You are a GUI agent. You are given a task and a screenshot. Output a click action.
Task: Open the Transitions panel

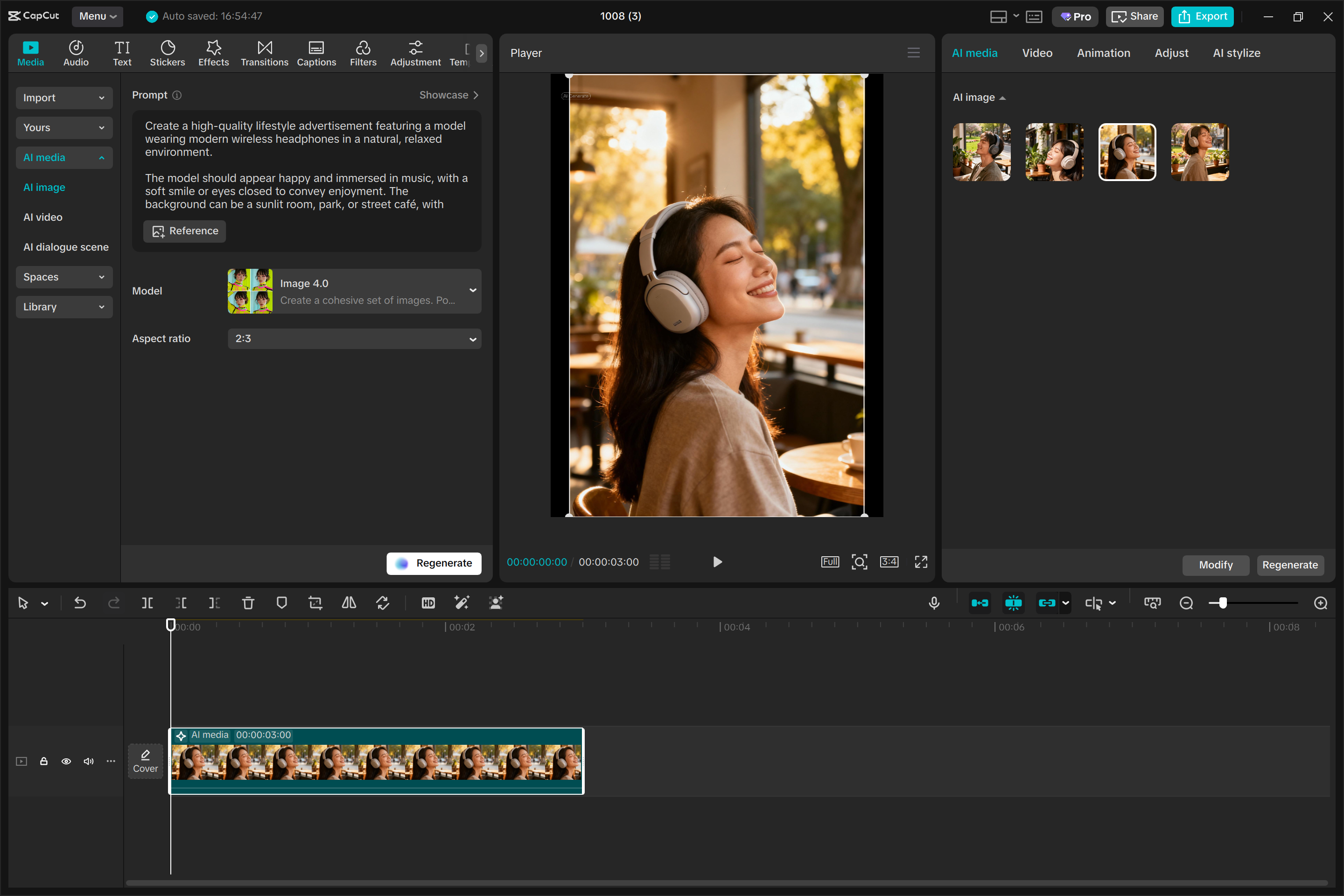pos(263,53)
